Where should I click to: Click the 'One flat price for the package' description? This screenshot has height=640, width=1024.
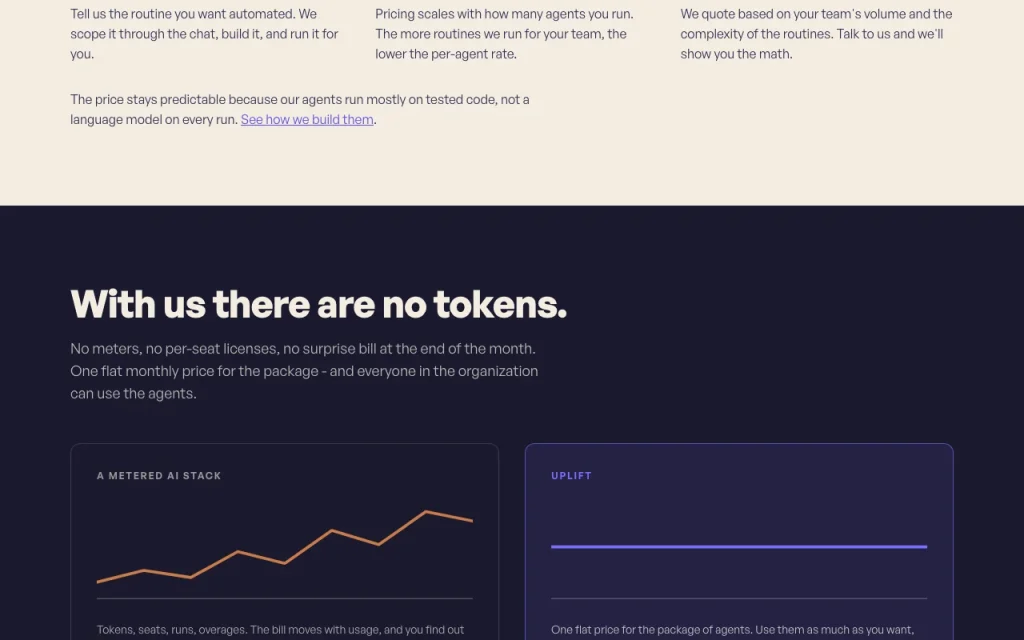[733, 631]
